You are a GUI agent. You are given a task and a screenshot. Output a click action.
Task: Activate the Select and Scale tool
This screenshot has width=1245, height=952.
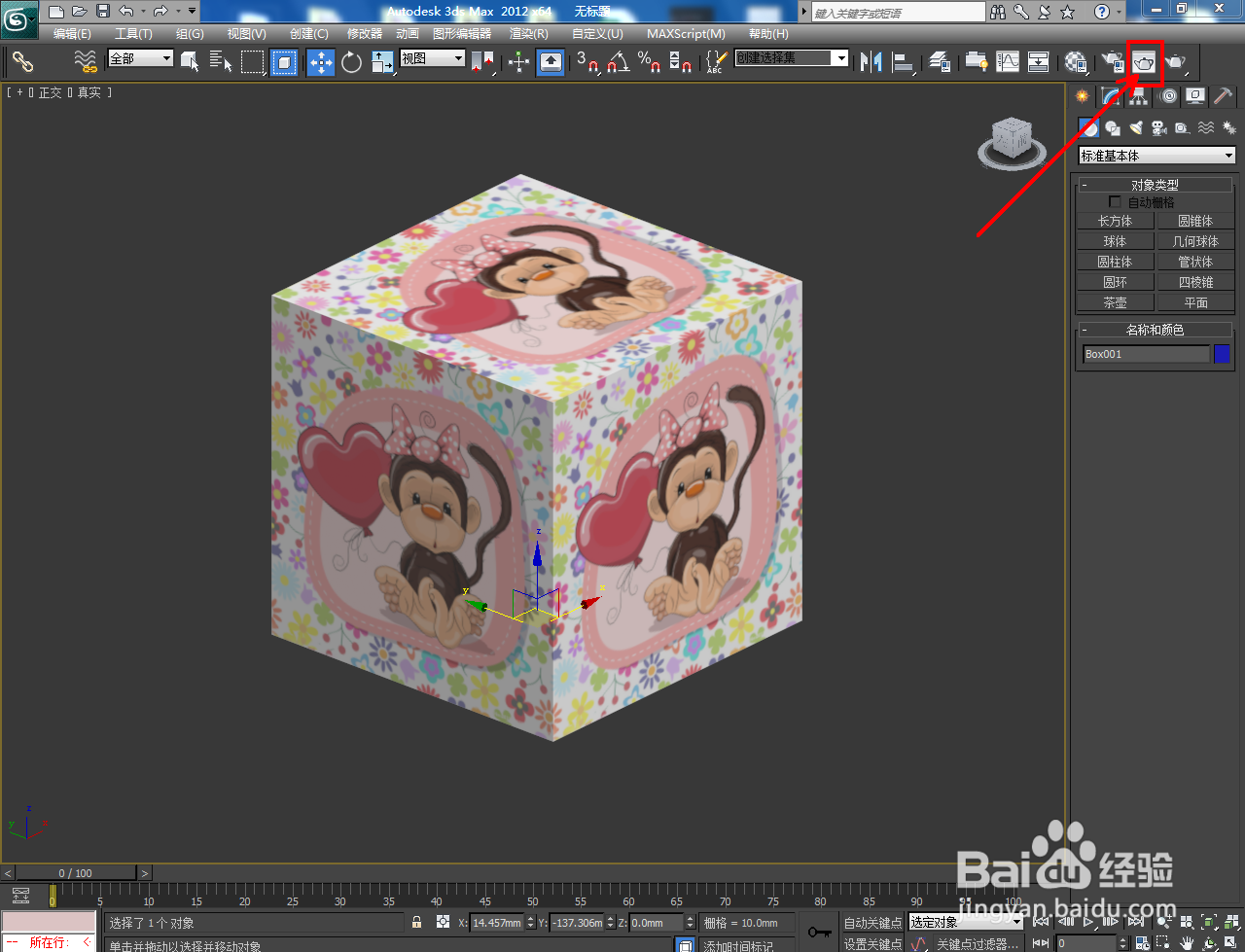tap(382, 62)
